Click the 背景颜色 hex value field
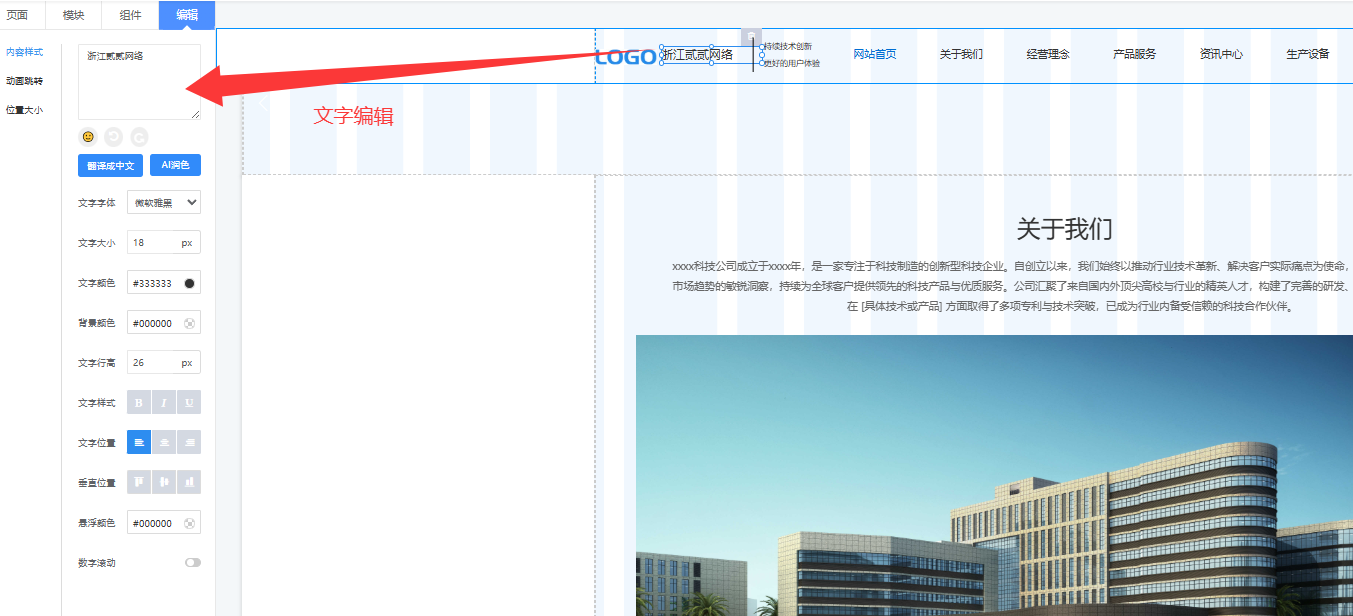The width and height of the screenshot is (1353, 616). [x=153, y=323]
